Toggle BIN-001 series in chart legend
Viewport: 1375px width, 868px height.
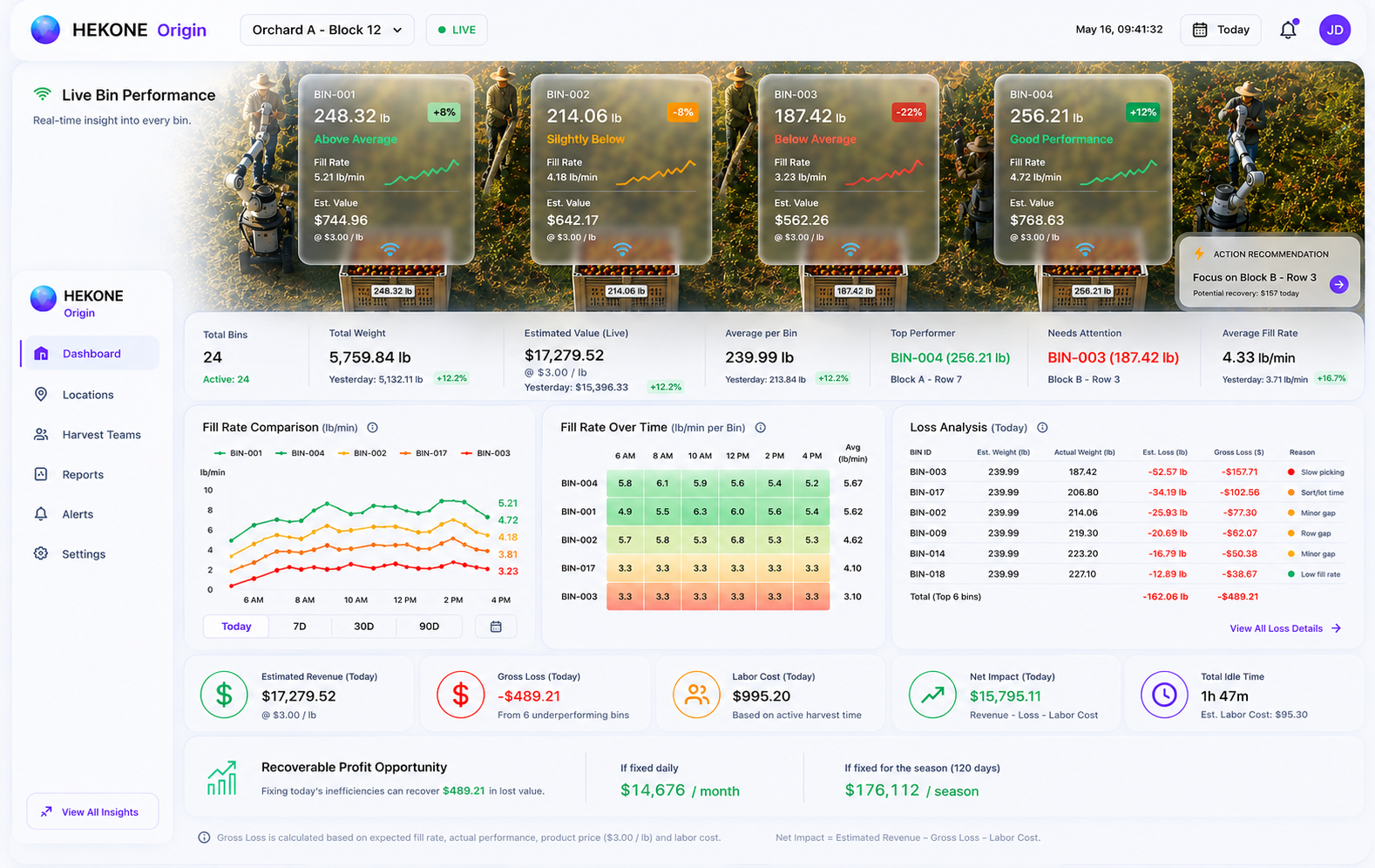[x=238, y=453]
